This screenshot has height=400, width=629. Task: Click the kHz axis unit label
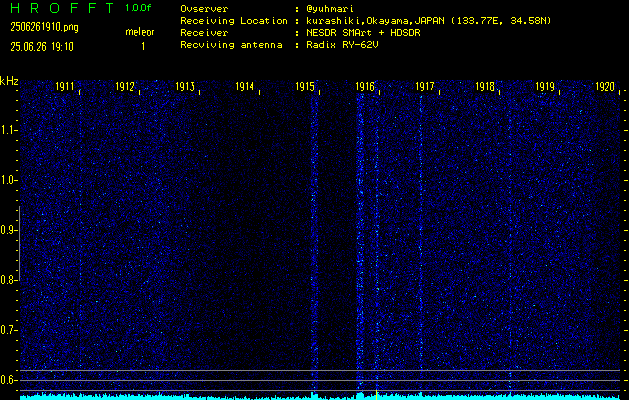pos(9,81)
